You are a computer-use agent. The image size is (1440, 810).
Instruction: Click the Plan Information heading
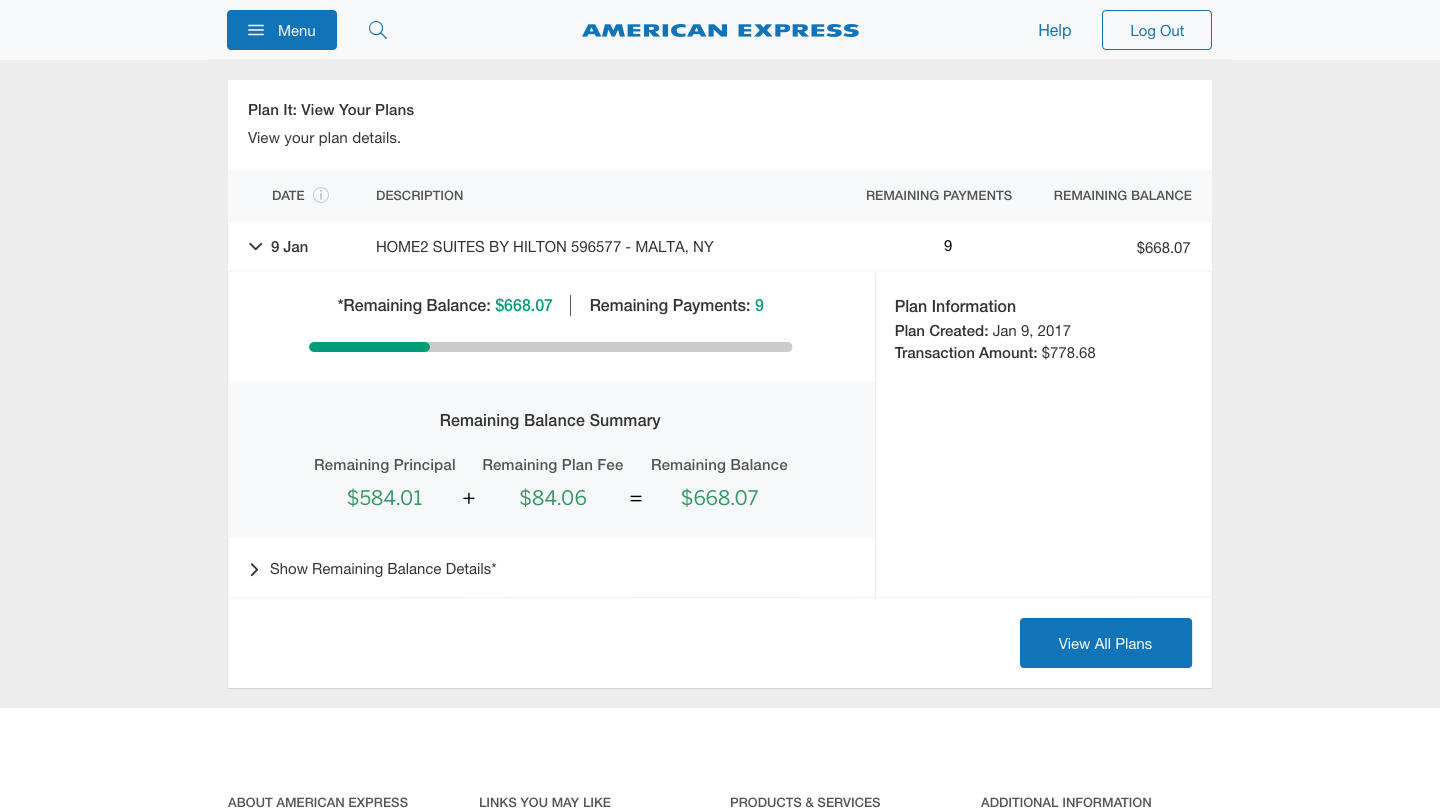[x=955, y=307]
